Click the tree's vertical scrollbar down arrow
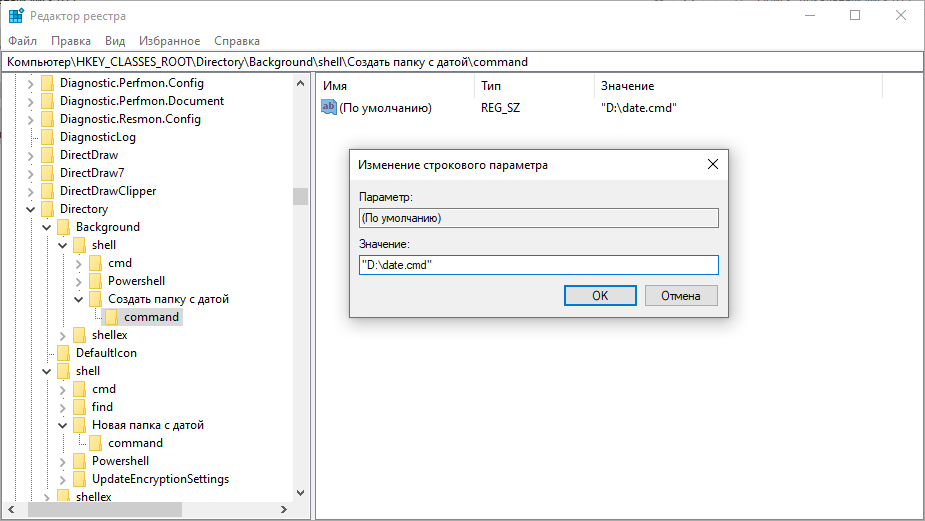Image resolution: width=925 pixels, height=521 pixels. pyautogui.click(x=300, y=493)
